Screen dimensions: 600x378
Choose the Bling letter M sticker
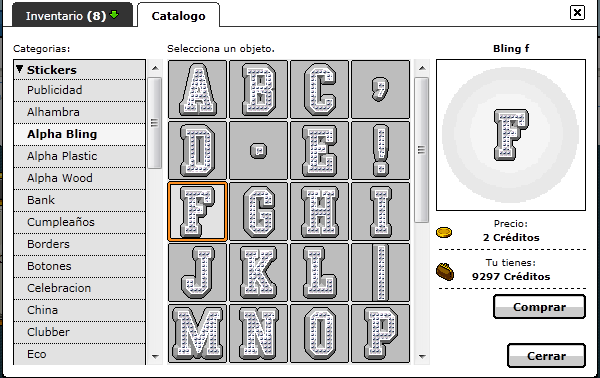click(197, 333)
